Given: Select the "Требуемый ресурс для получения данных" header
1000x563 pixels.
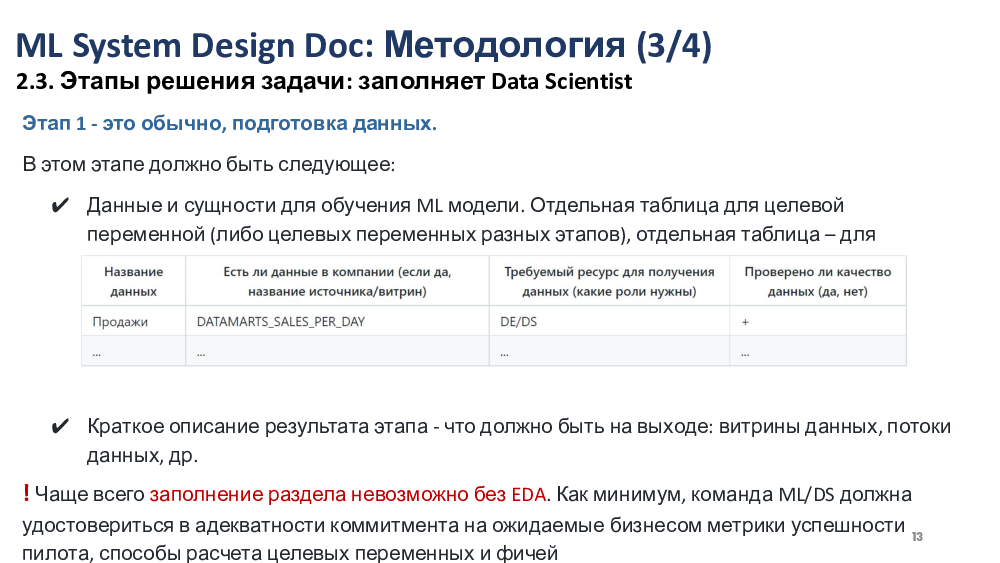Looking at the screenshot, I should [608, 281].
